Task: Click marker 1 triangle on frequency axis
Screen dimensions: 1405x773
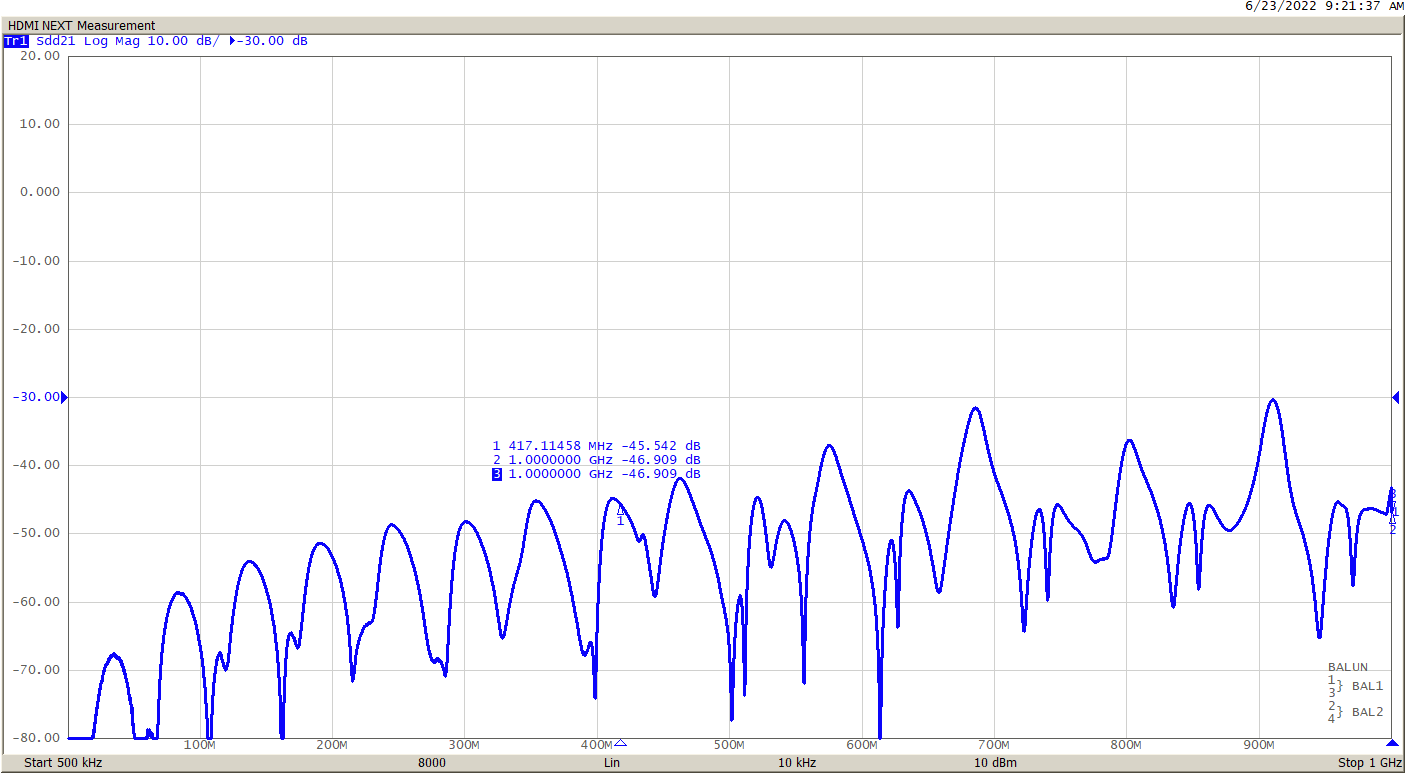Action: click(620, 743)
